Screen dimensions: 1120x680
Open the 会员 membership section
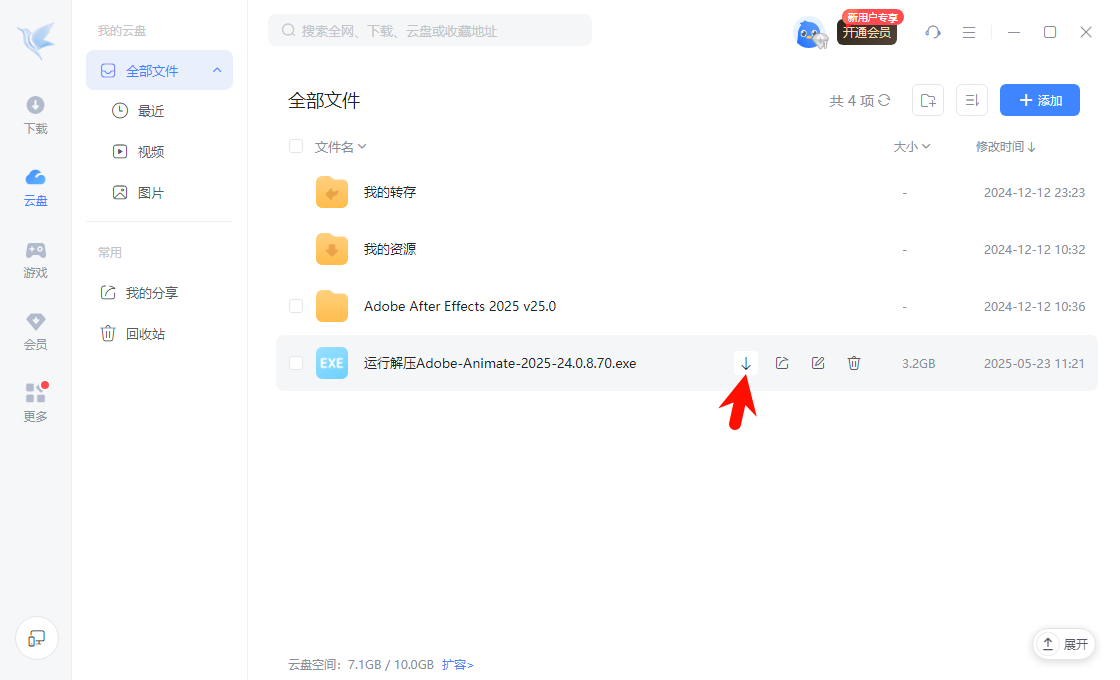click(35, 331)
